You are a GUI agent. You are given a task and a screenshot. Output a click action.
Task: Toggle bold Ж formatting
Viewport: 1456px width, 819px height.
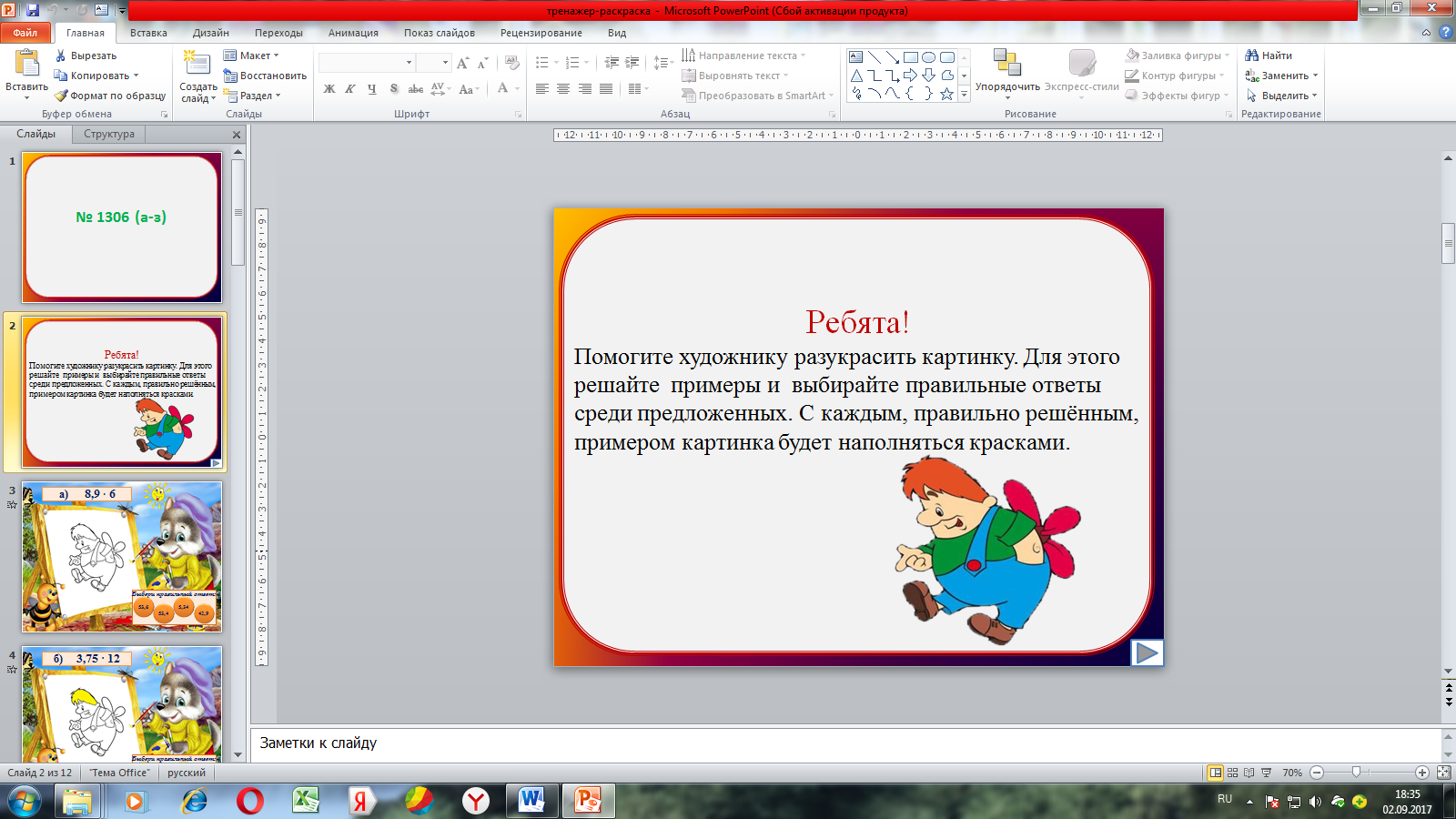click(x=329, y=88)
